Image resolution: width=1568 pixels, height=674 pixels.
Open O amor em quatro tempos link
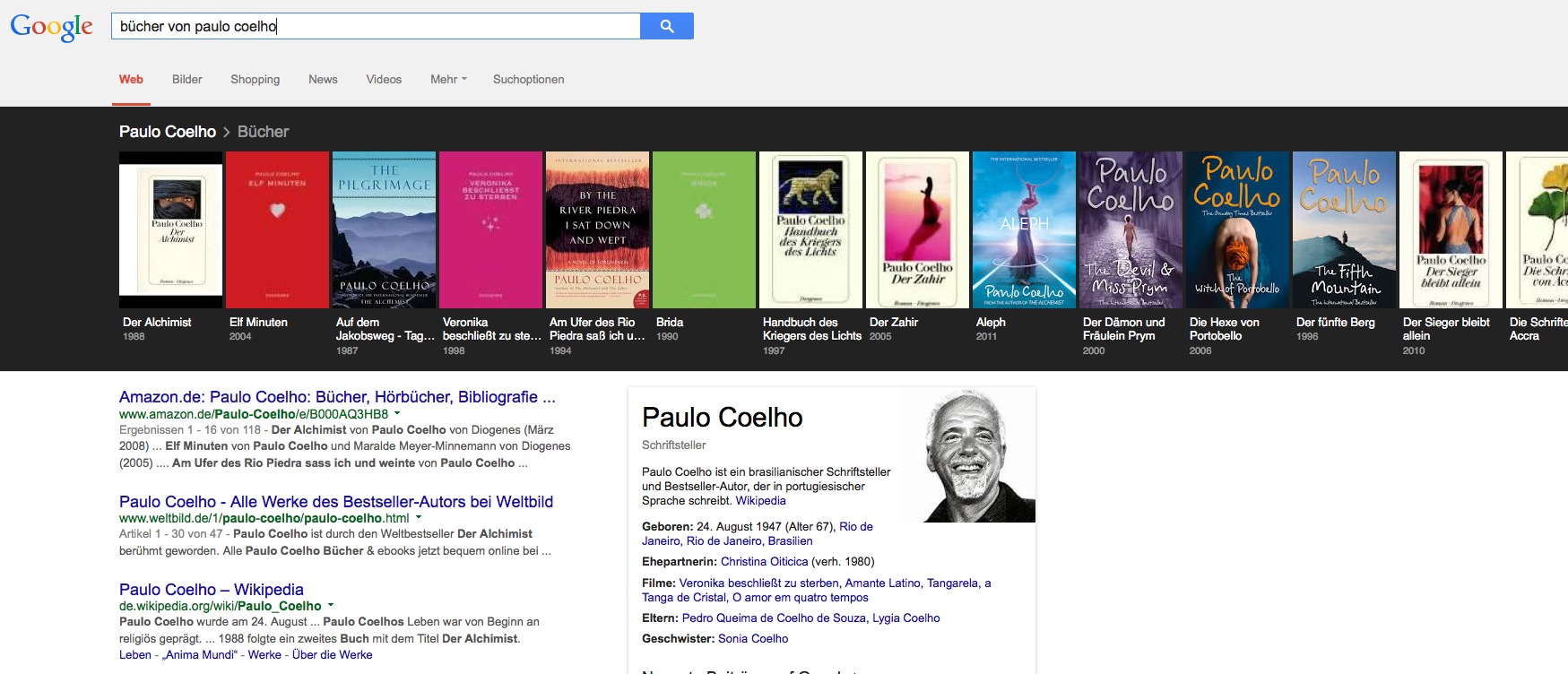[x=801, y=598]
